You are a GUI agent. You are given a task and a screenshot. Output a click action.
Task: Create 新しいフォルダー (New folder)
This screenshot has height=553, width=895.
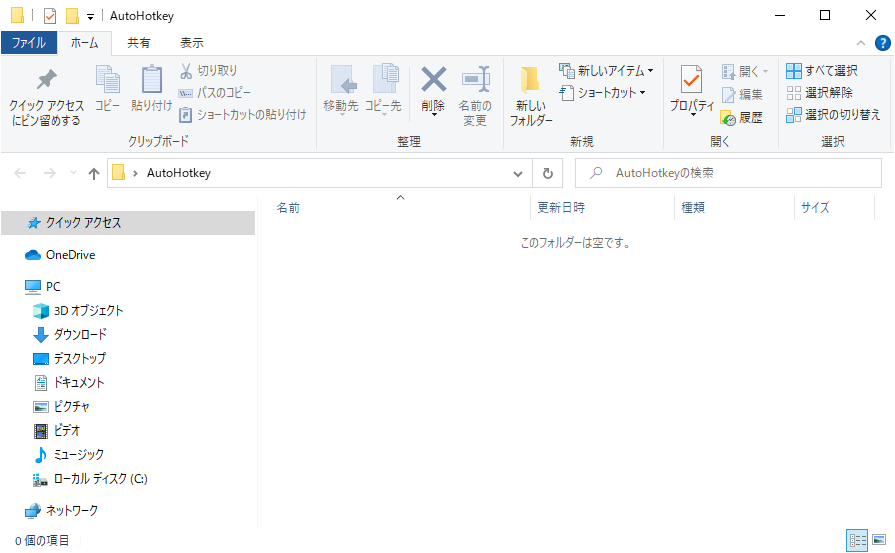(x=531, y=96)
